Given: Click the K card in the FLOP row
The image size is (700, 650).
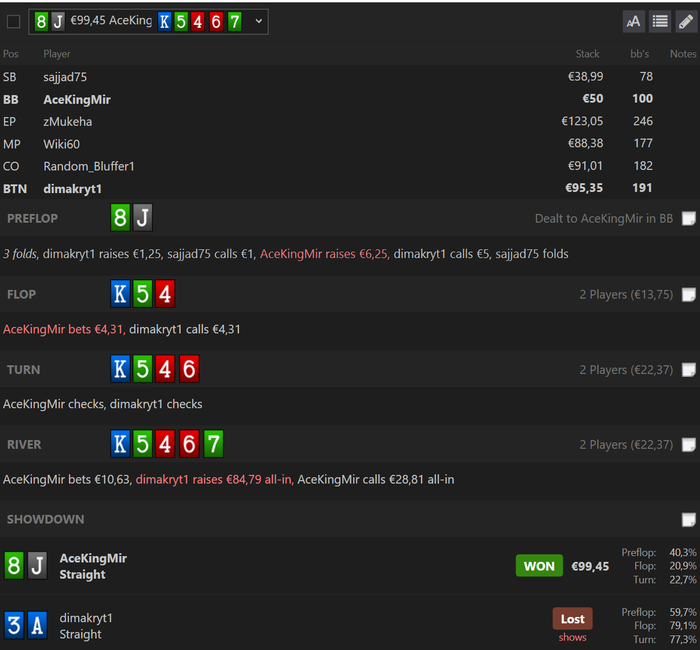Looking at the screenshot, I should pos(120,293).
